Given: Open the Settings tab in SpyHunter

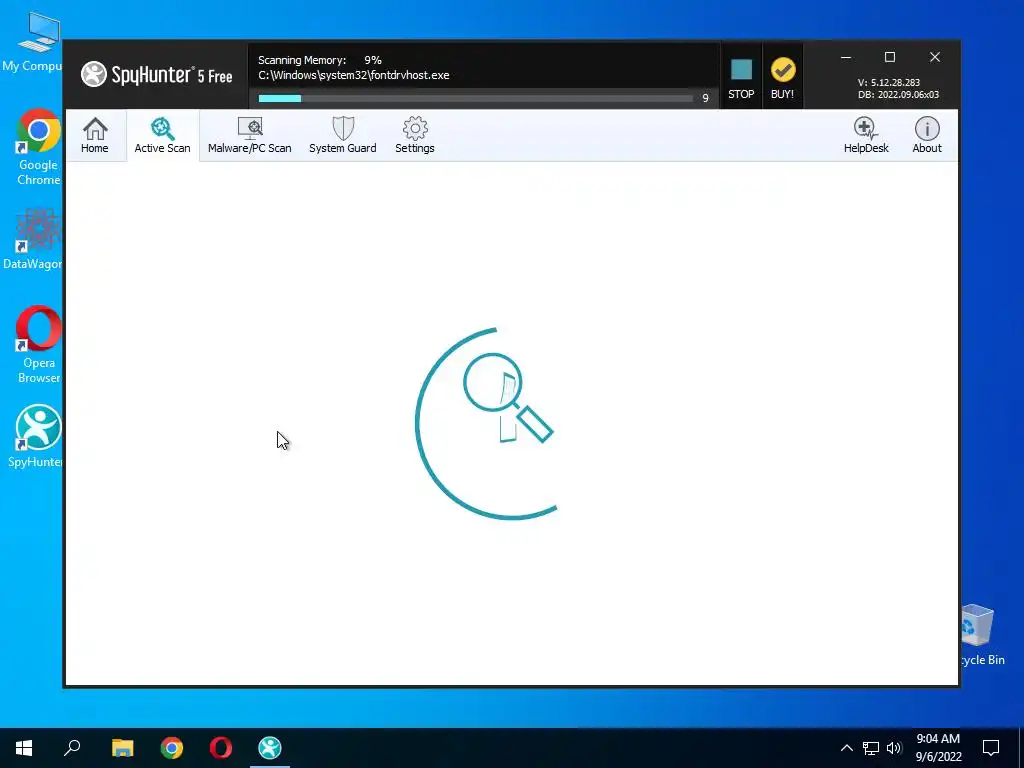Looking at the screenshot, I should click(x=415, y=135).
